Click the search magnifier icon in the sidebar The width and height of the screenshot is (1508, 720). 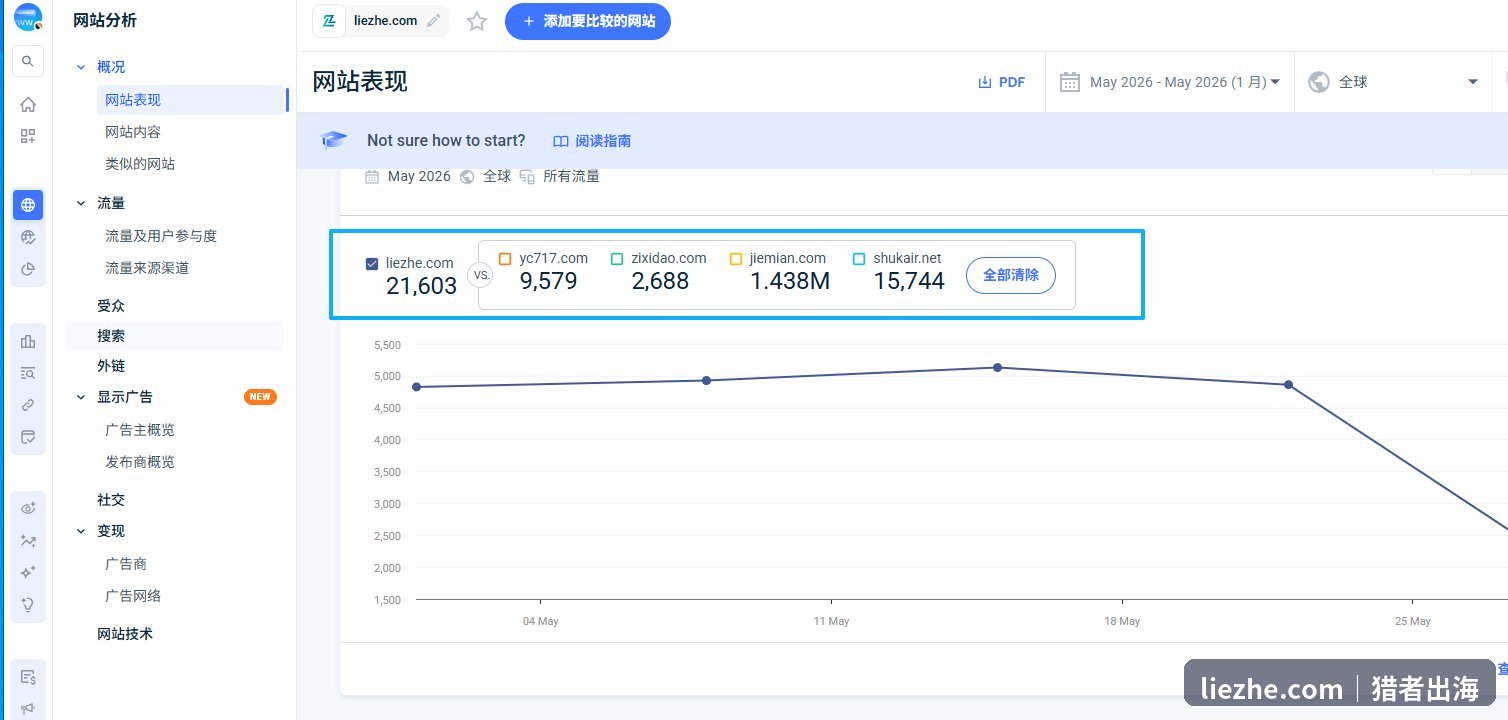pyautogui.click(x=28, y=61)
